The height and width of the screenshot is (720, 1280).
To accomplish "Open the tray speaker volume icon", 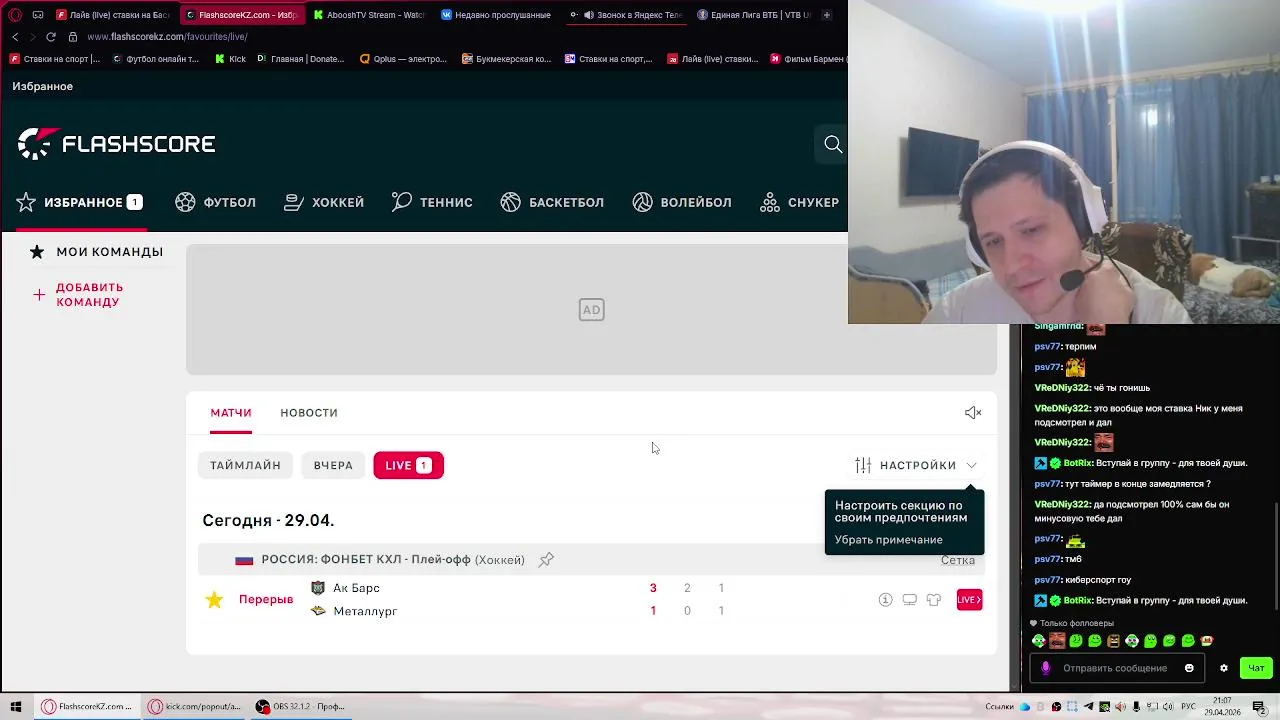I will pyautogui.click(x=1169, y=707).
